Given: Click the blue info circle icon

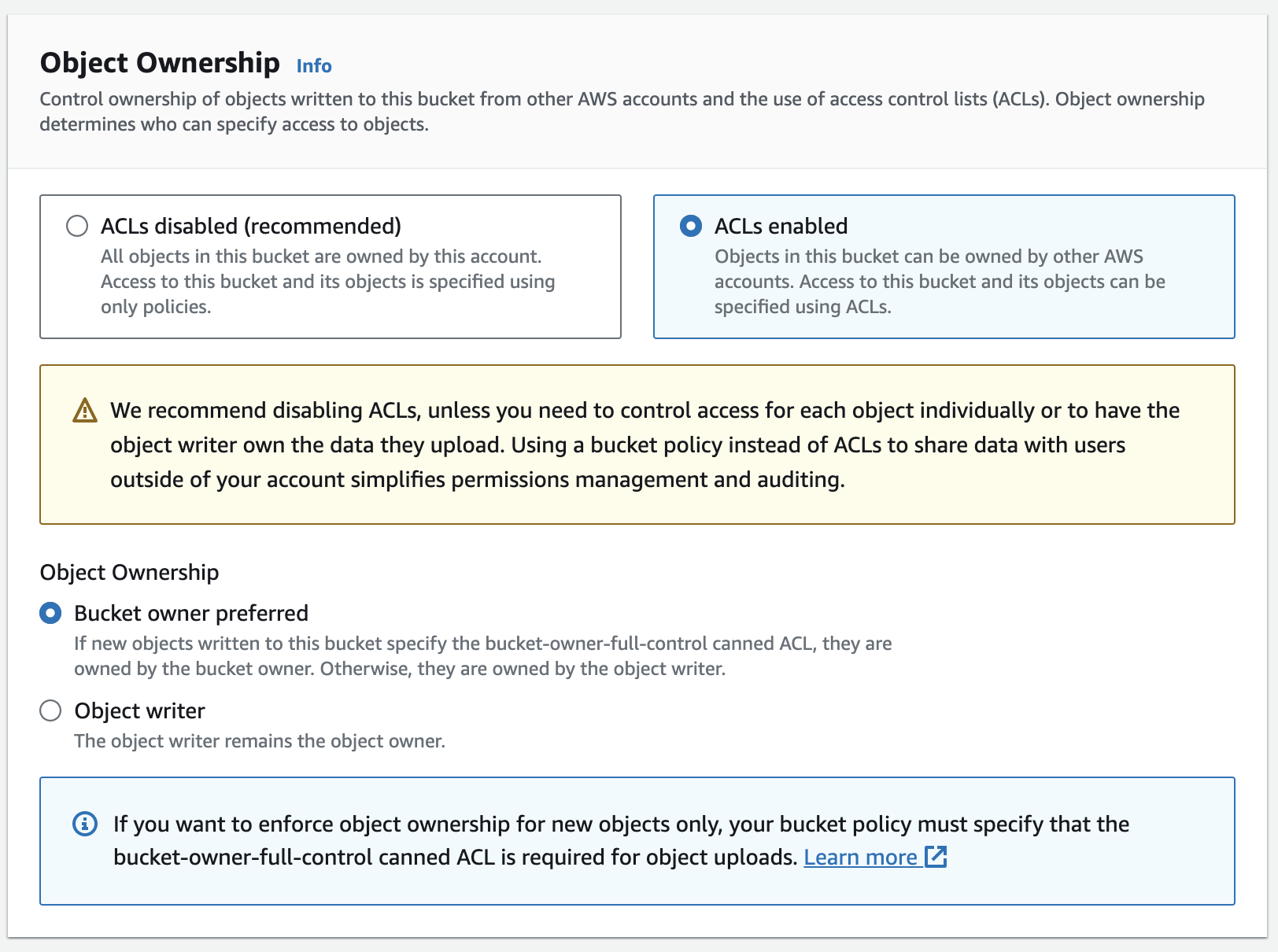Looking at the screenshot, I should click(x=85, y=824).
